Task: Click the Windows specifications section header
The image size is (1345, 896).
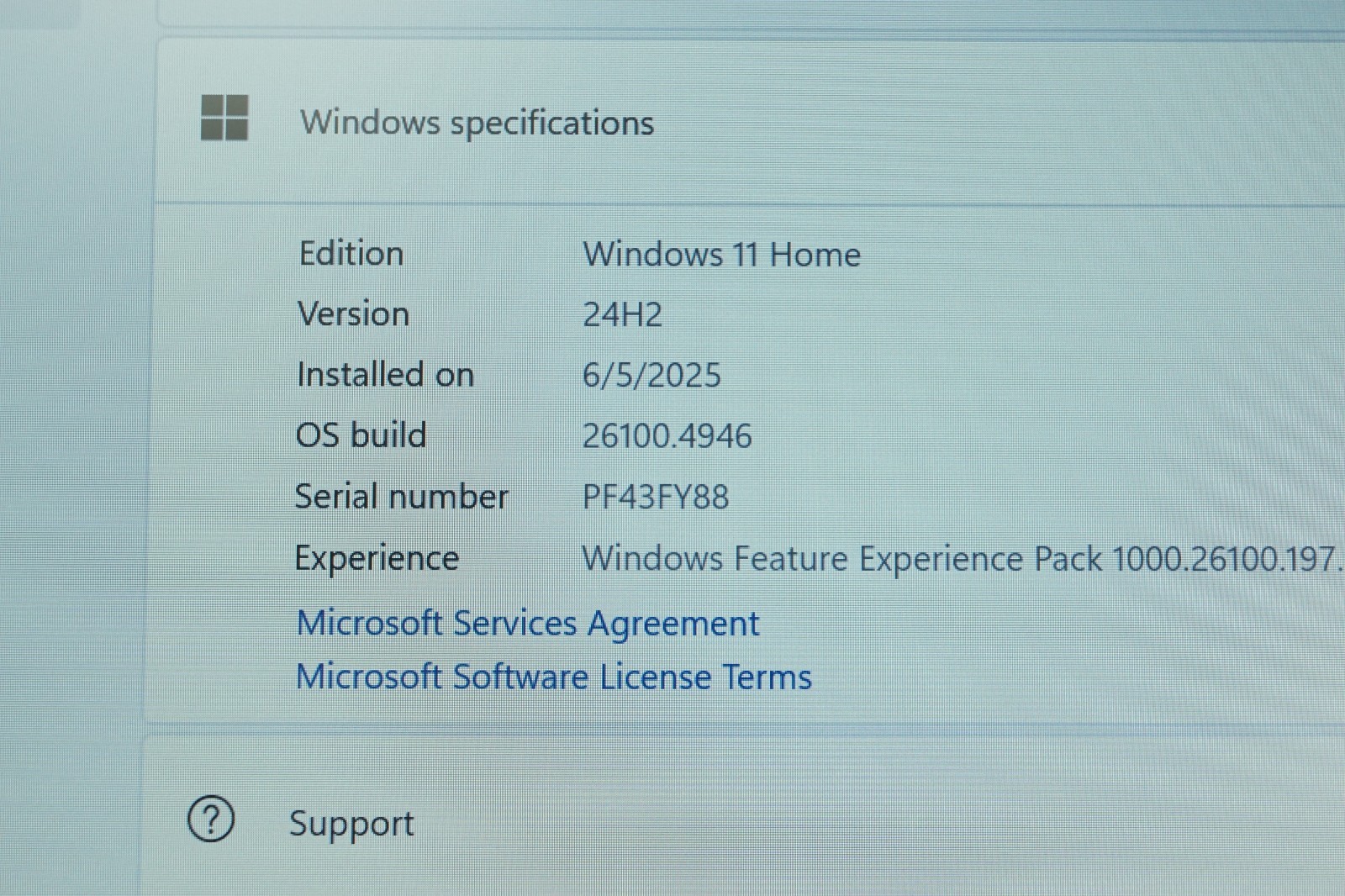Action: pyautogui.click(x=477, y=123)
